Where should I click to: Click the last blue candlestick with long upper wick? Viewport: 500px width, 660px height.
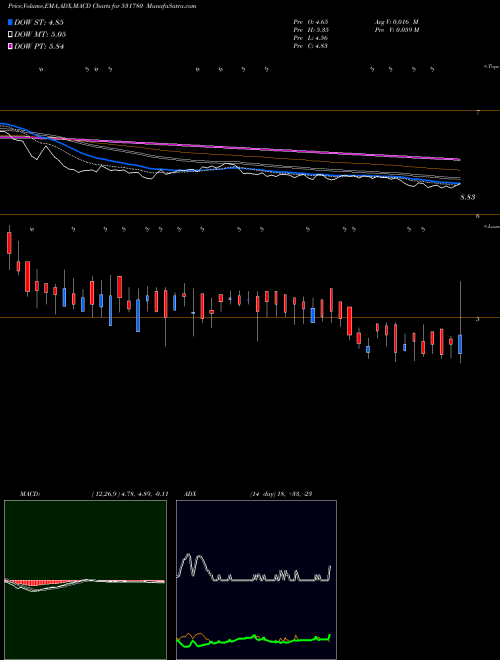460,344
